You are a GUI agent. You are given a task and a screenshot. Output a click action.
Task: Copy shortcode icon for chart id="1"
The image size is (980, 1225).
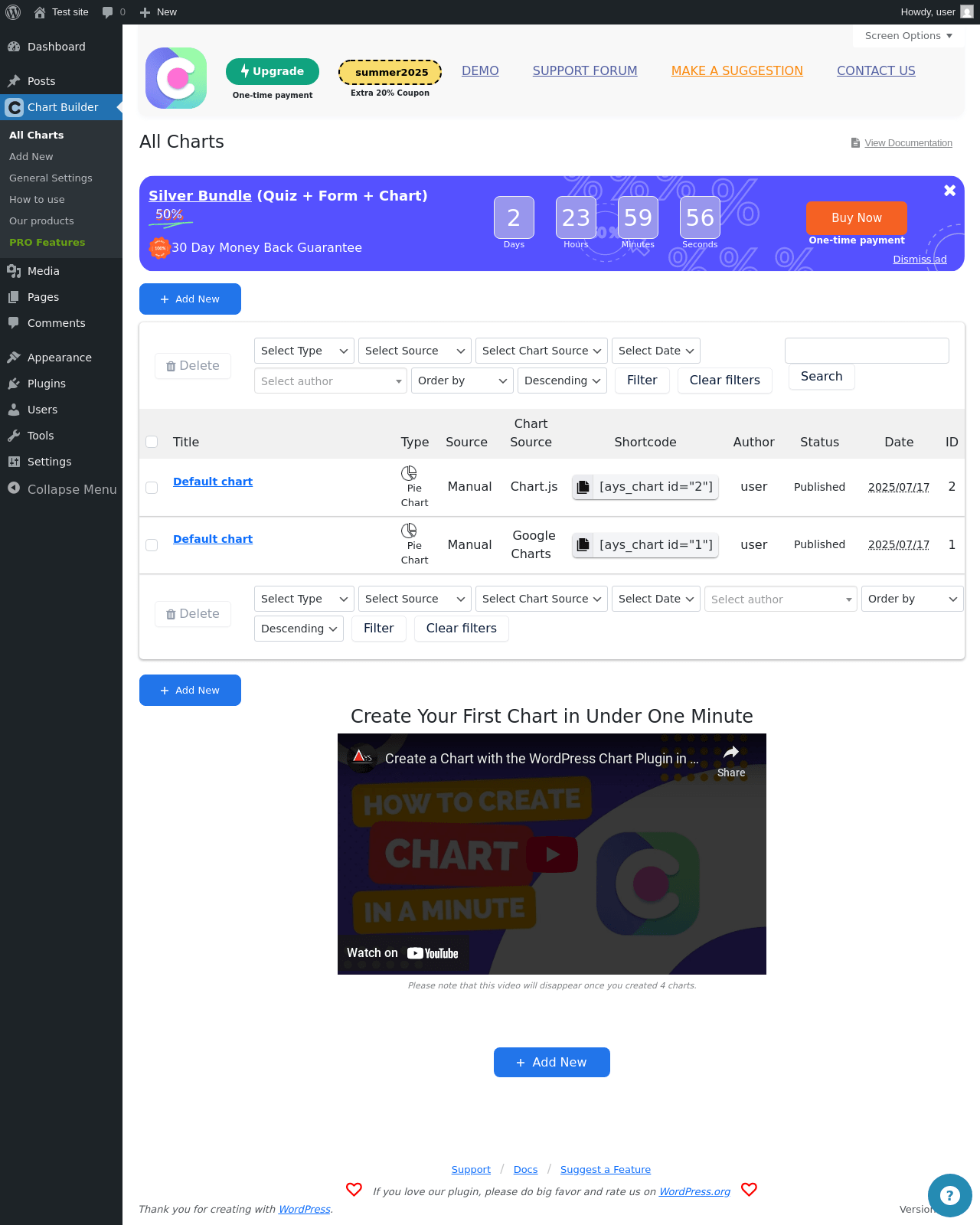click(583, 545)
